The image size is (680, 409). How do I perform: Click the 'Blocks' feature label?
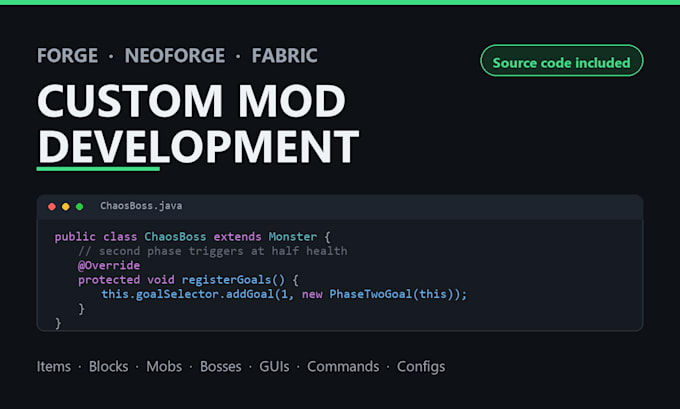coord(108,367)
